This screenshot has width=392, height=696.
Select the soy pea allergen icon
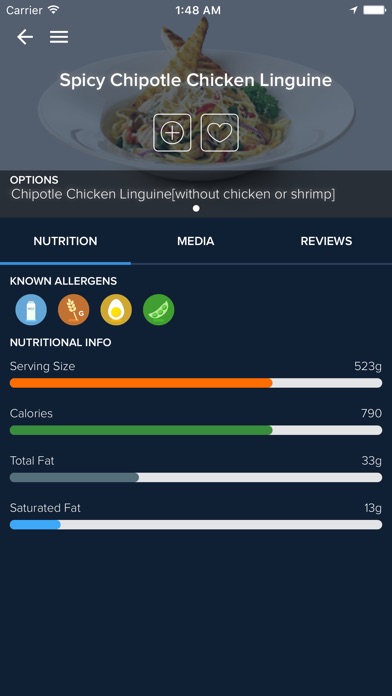(158, 310)
